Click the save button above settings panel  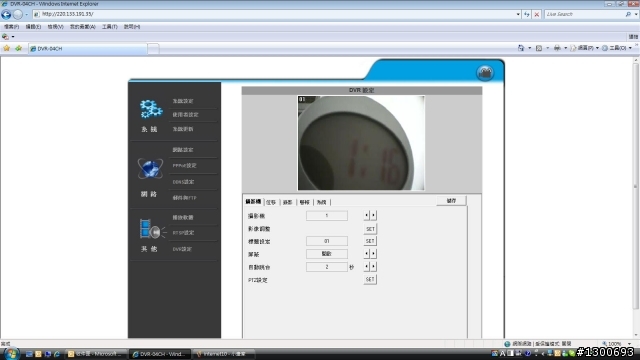point(451,201)
